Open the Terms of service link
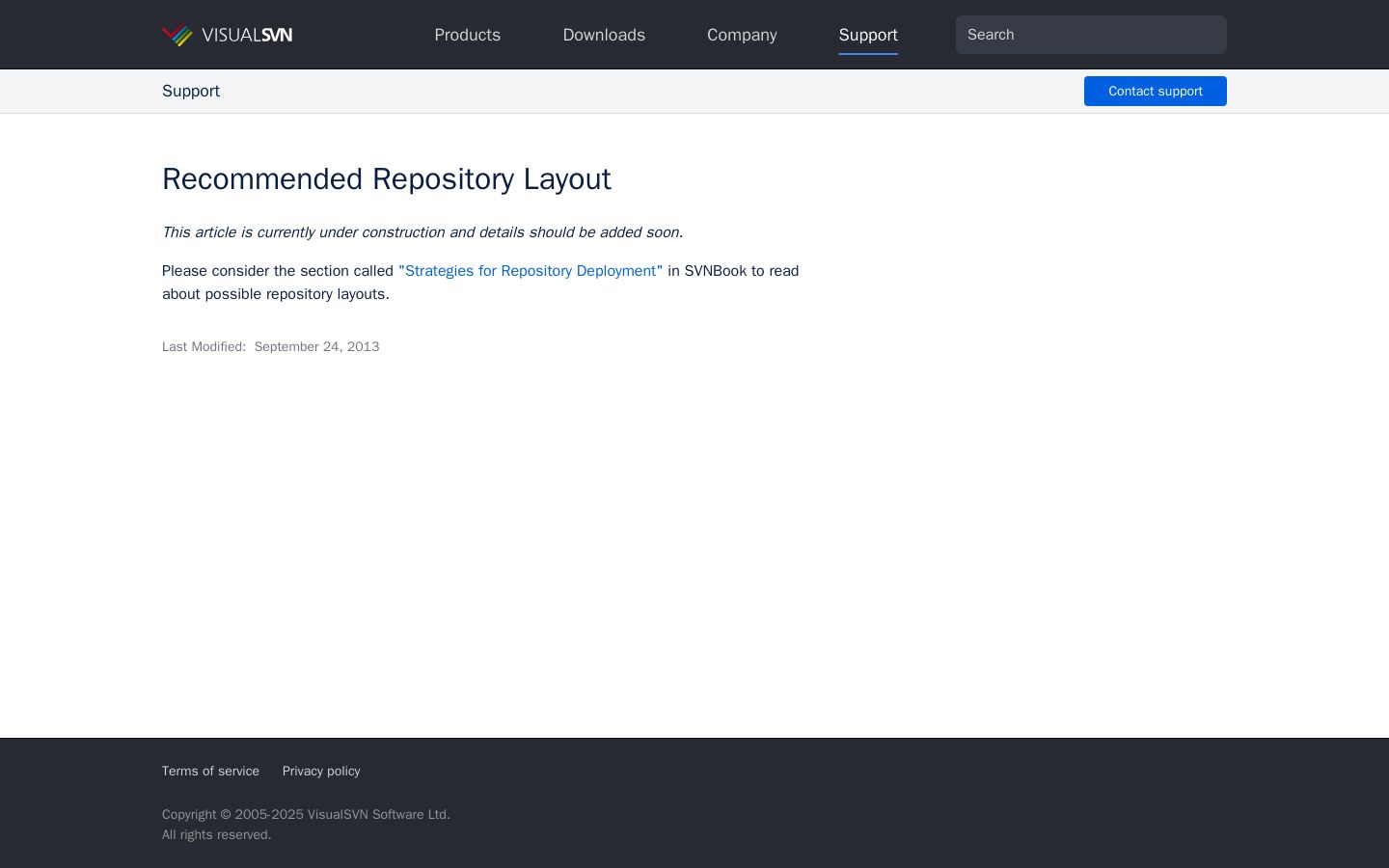Screen dimensions: 1389x868 (x=210, y=771)
